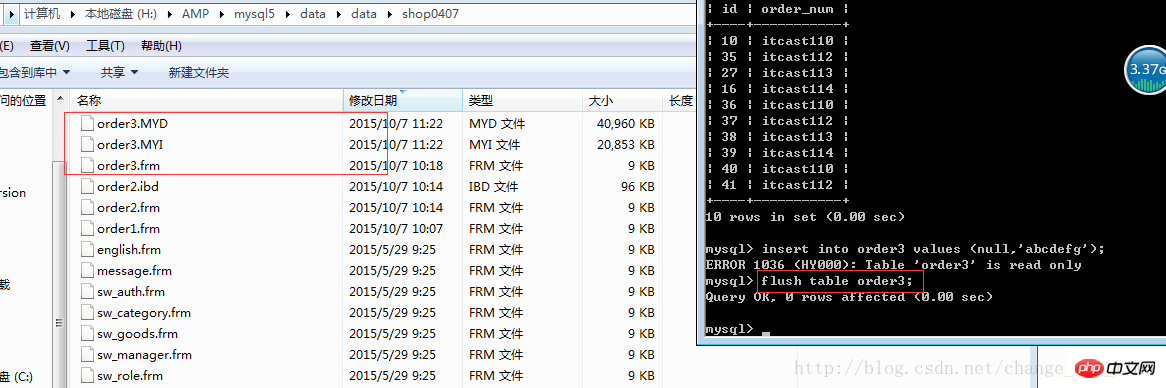Select the file name order2.frm

click(x=128, y=207)
